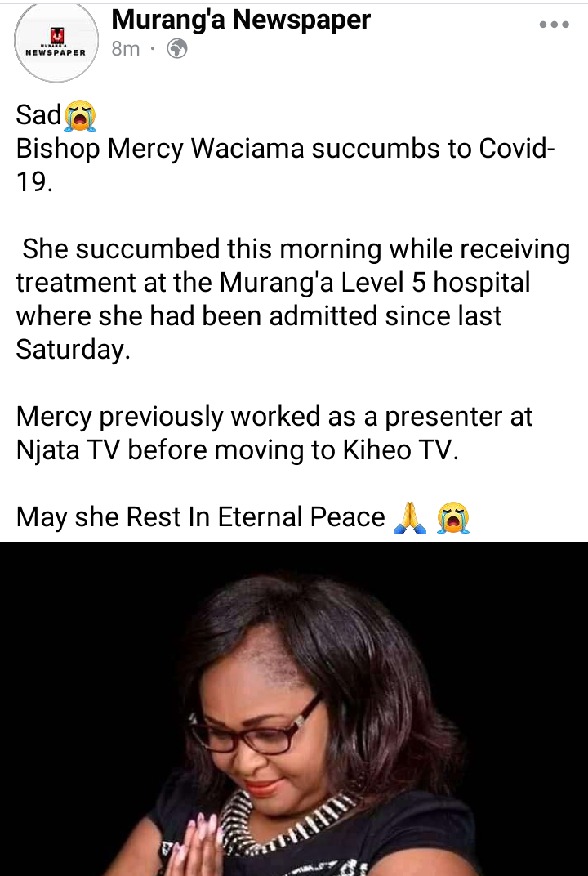Click the red logo inside the profile avatar
The height and width of the screenshot is (876, 588).
click(x=57, y=35)
